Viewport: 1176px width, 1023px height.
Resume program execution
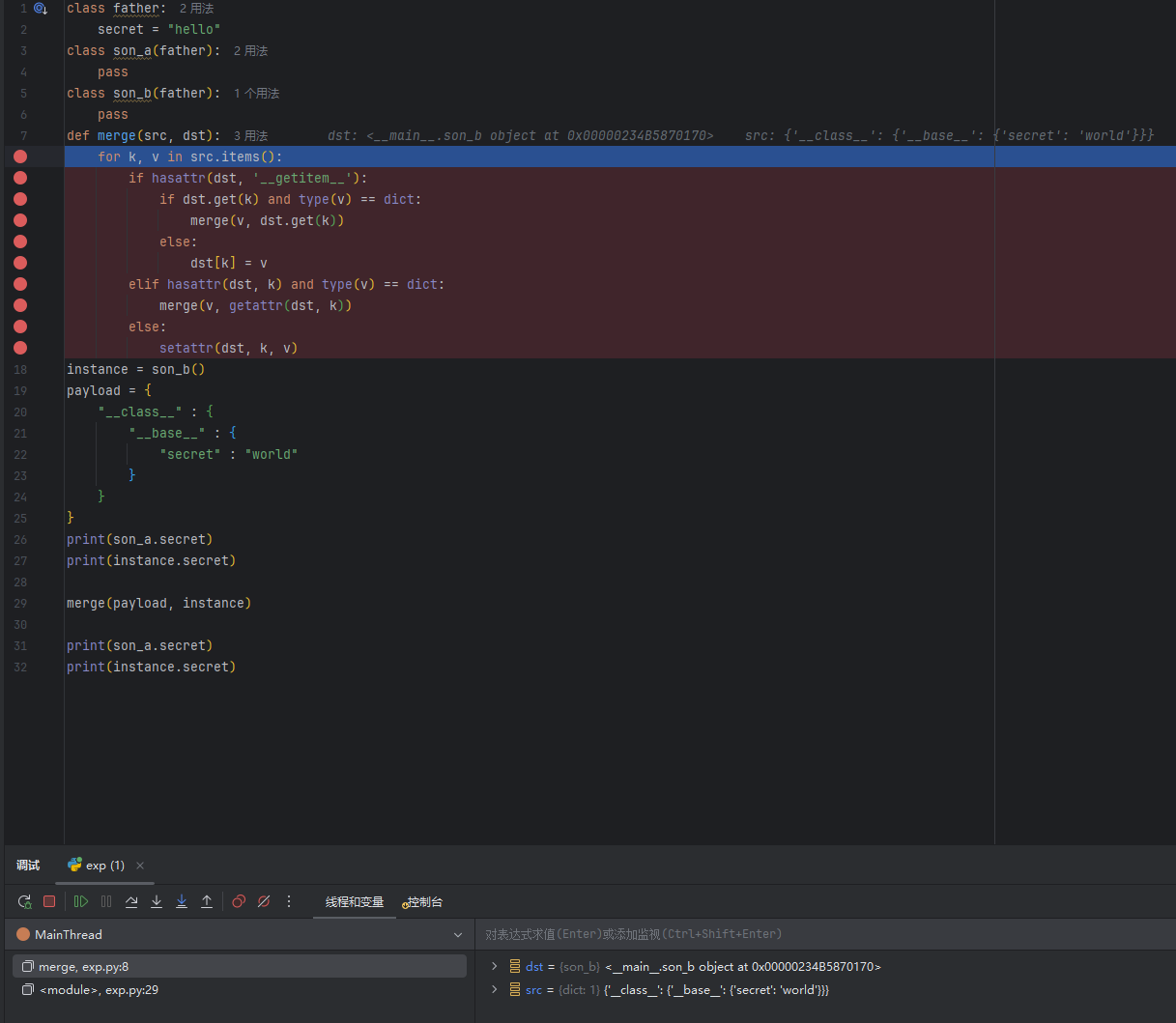coord(81,901)
